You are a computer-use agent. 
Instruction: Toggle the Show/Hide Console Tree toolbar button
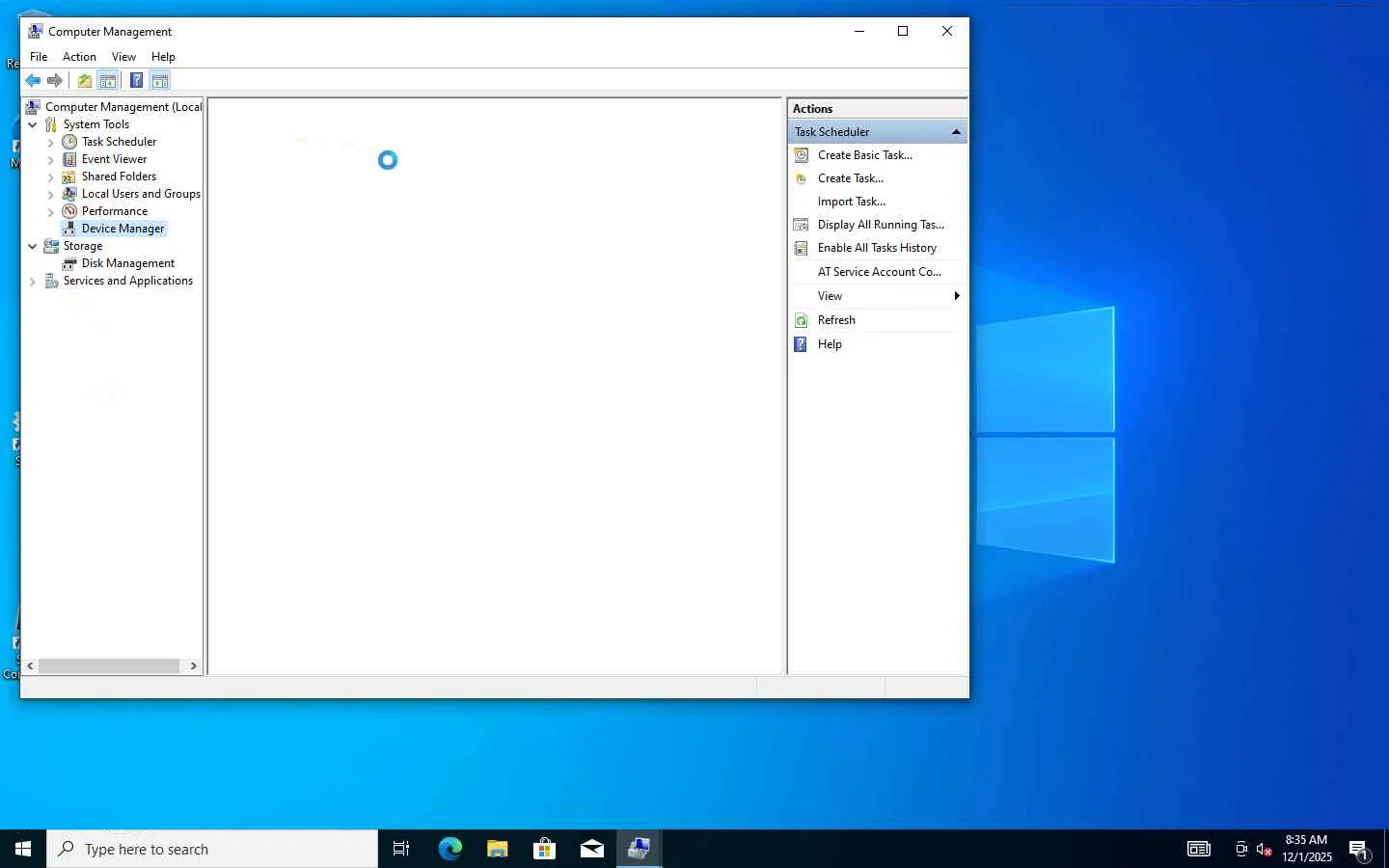point(108,81)
